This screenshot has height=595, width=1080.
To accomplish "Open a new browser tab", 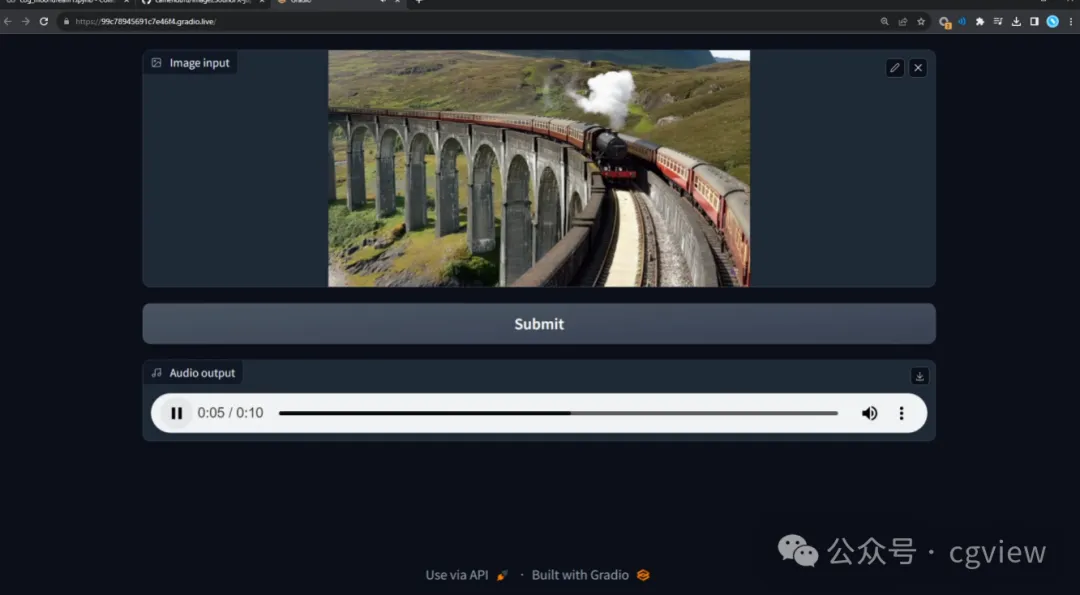I will point(419,2).
